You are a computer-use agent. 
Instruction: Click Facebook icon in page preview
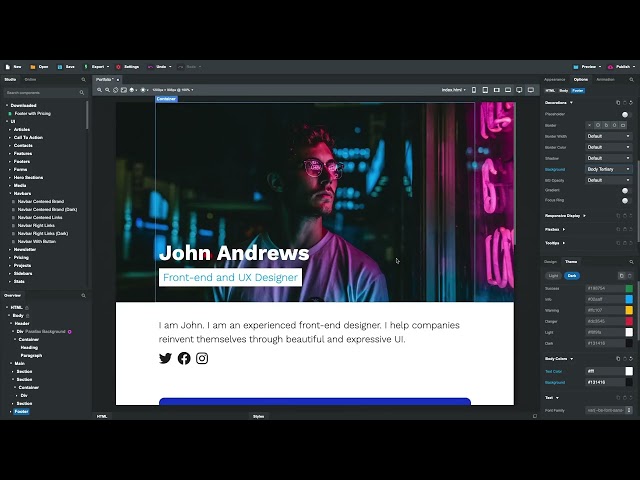184,358
